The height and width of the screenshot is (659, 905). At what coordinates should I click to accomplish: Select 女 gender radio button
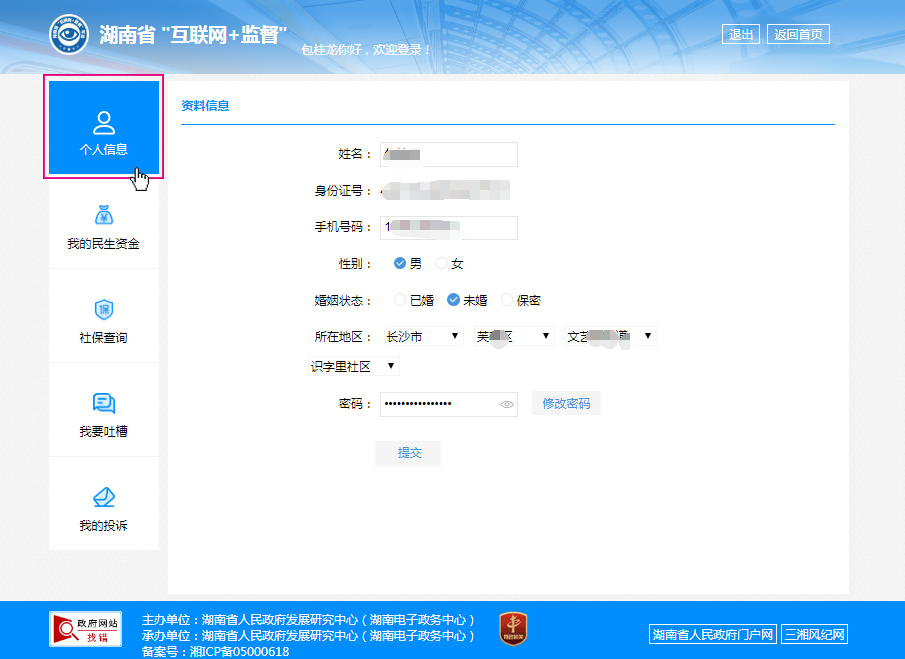pyautogui.click(x=441, y=264)
